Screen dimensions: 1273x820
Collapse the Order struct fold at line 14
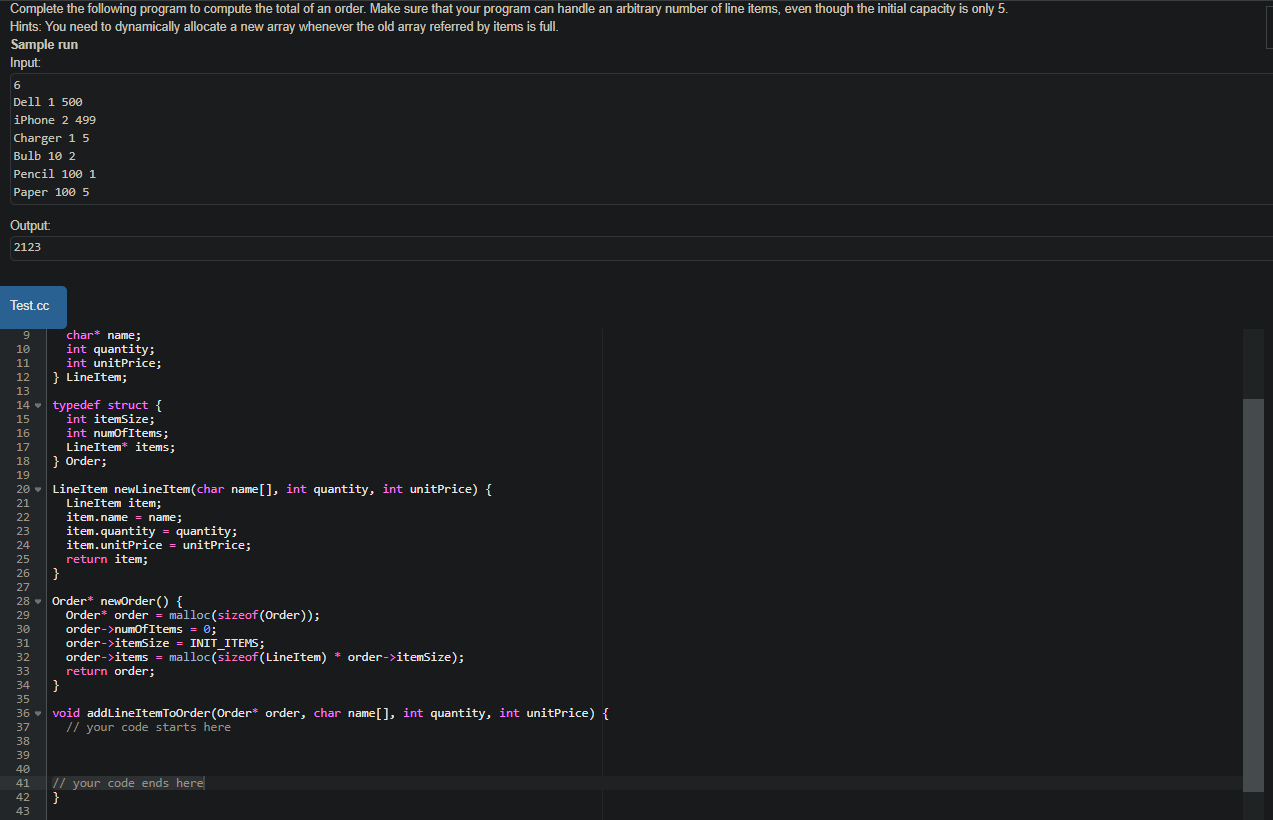38,405
